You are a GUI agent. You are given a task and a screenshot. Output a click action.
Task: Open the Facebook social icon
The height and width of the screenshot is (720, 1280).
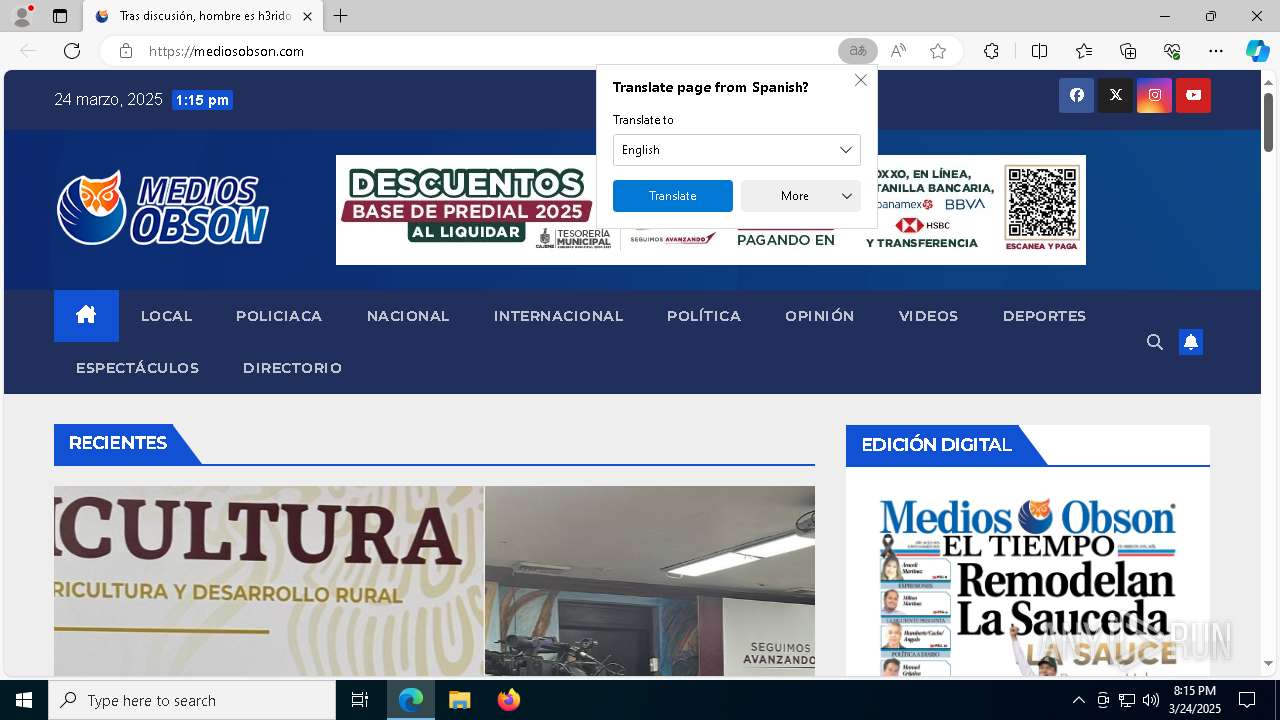[1076, 95]
